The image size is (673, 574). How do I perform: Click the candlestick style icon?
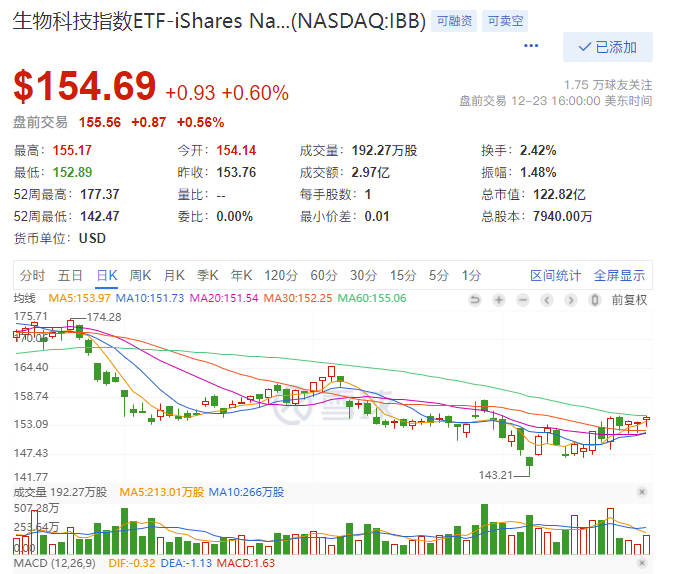pyautogui.click(x=595, y=300)
